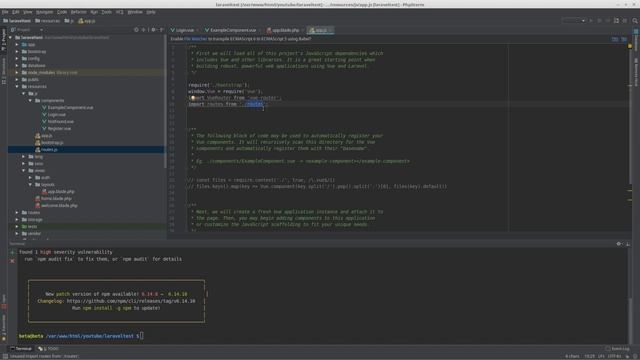Open the Project tool window side tab
The width and height of the screenshot is (640, 360).
pos(4,40)
